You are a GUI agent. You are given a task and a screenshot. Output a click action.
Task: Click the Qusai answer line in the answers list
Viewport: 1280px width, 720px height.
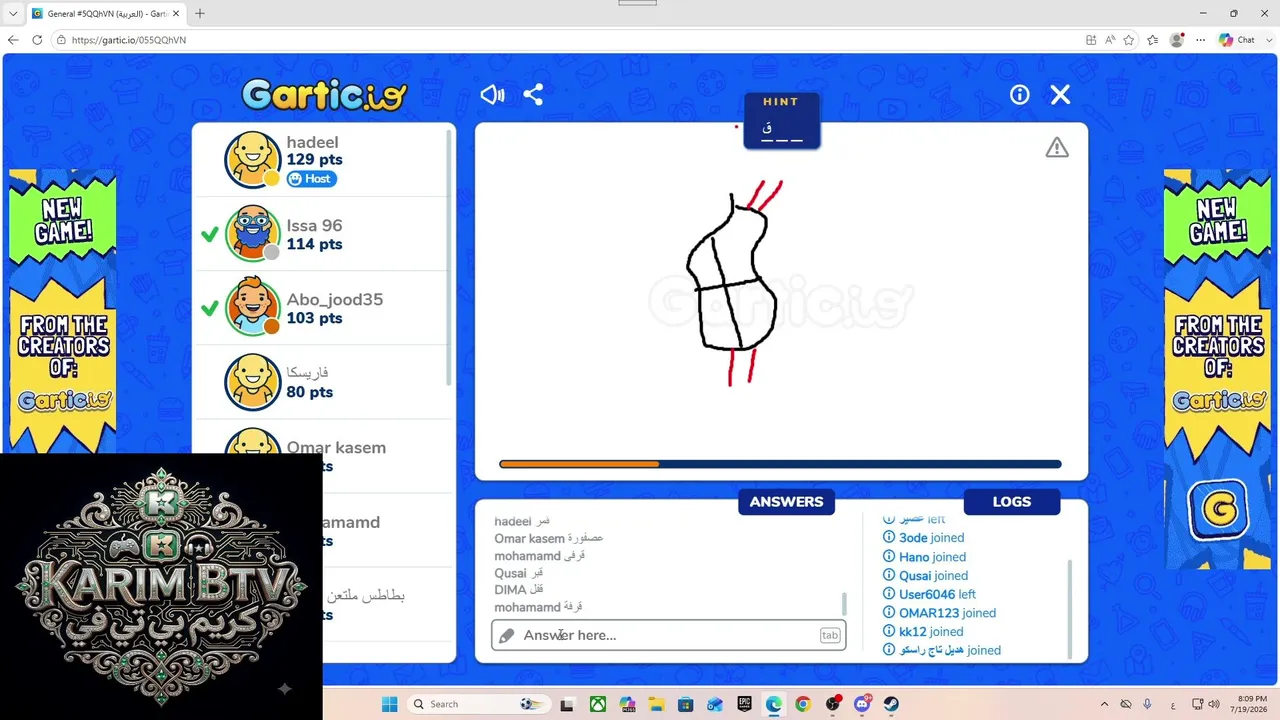pos(519,573)
